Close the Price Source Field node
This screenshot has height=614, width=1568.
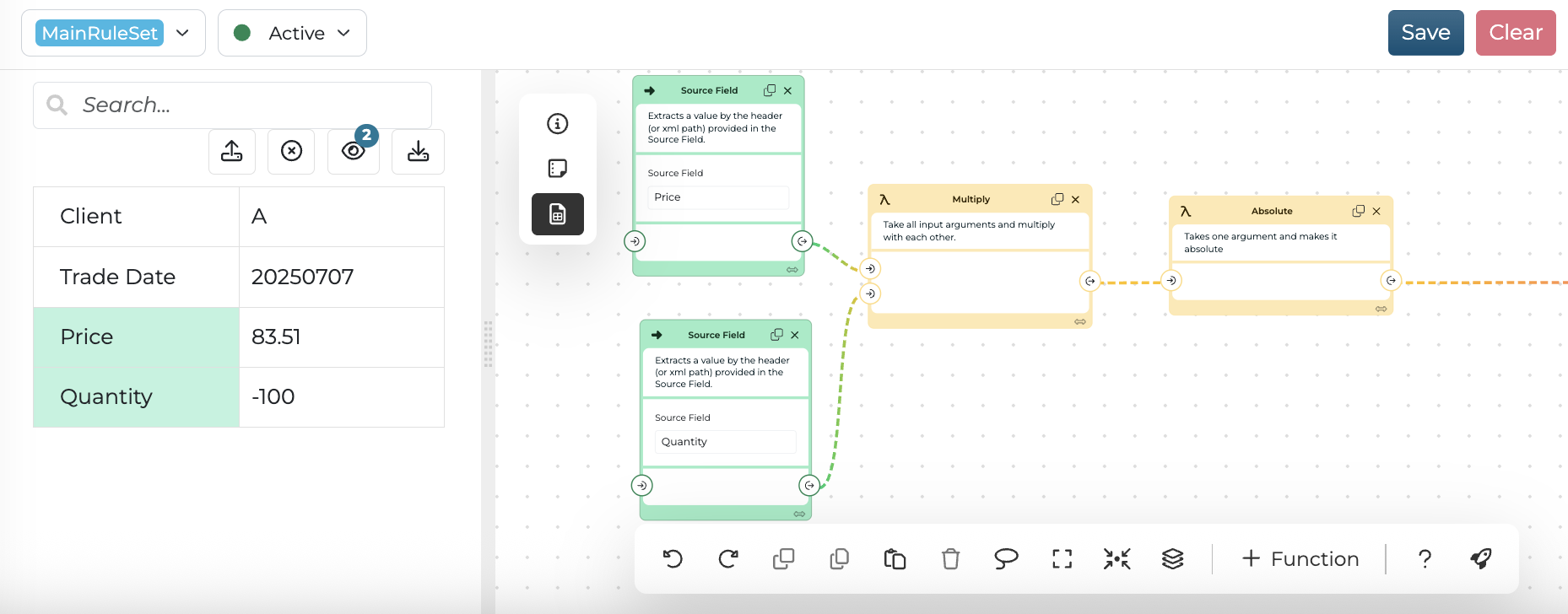click(787, 91)
